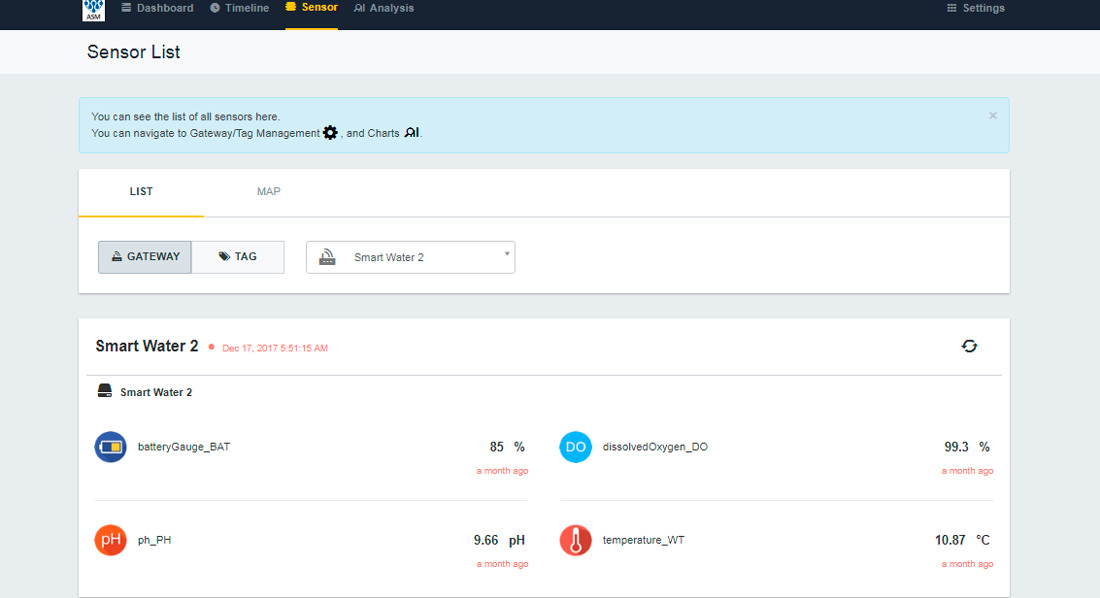Click the 99.3 % oxygen value

pyautogui.click(x=967, y=447)
